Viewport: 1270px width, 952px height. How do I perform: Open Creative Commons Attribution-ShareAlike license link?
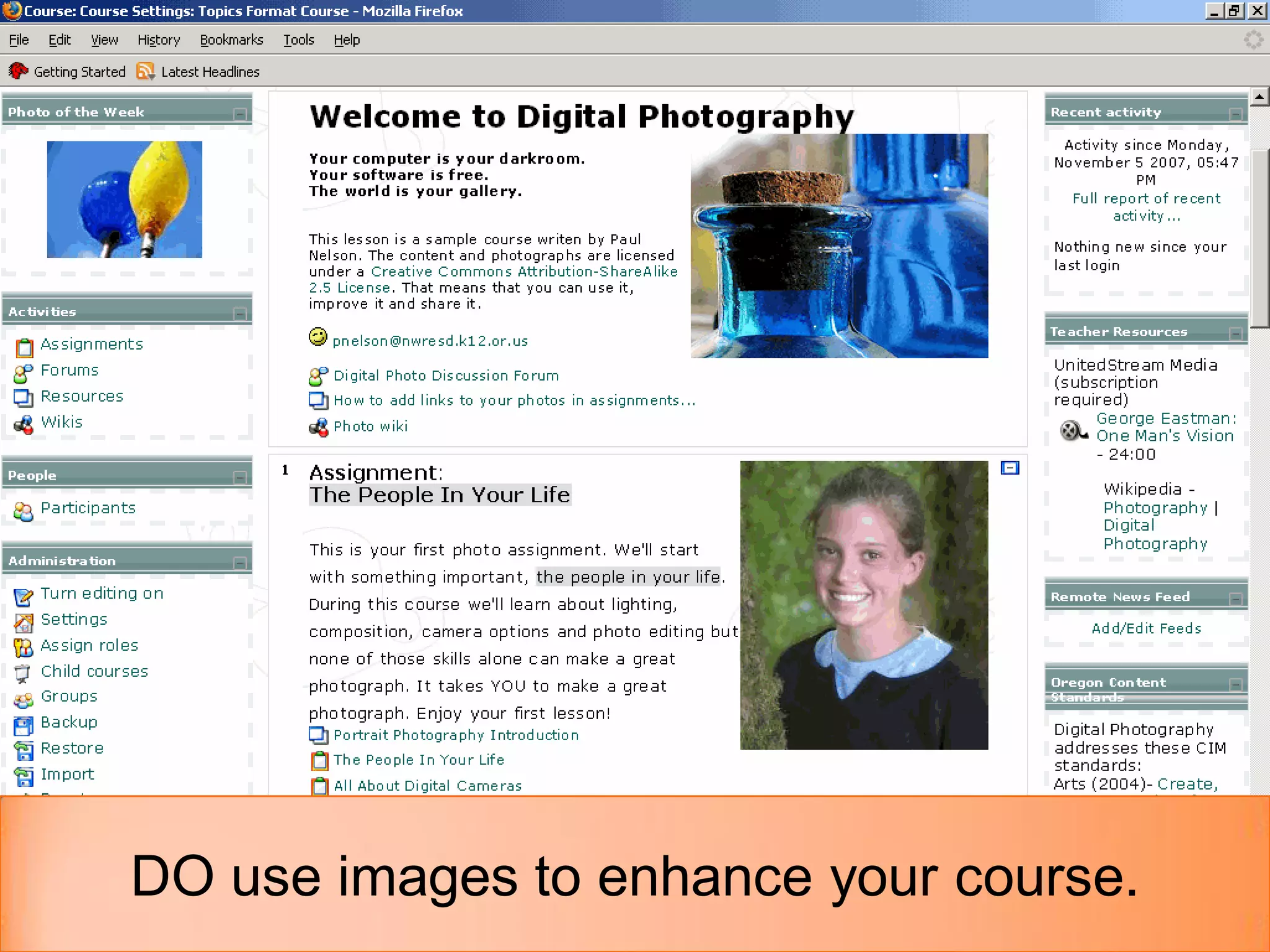(x=493, y=280)
